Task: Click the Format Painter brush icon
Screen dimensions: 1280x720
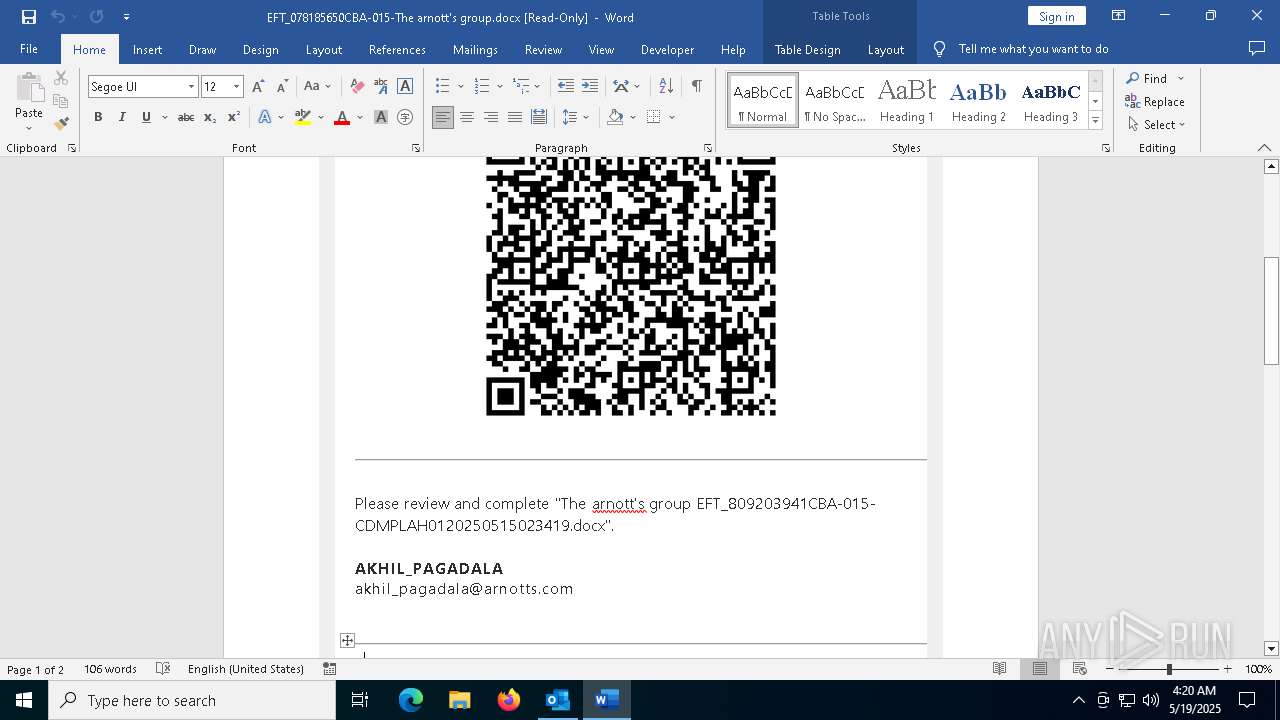Action: (x=61, y=124)
